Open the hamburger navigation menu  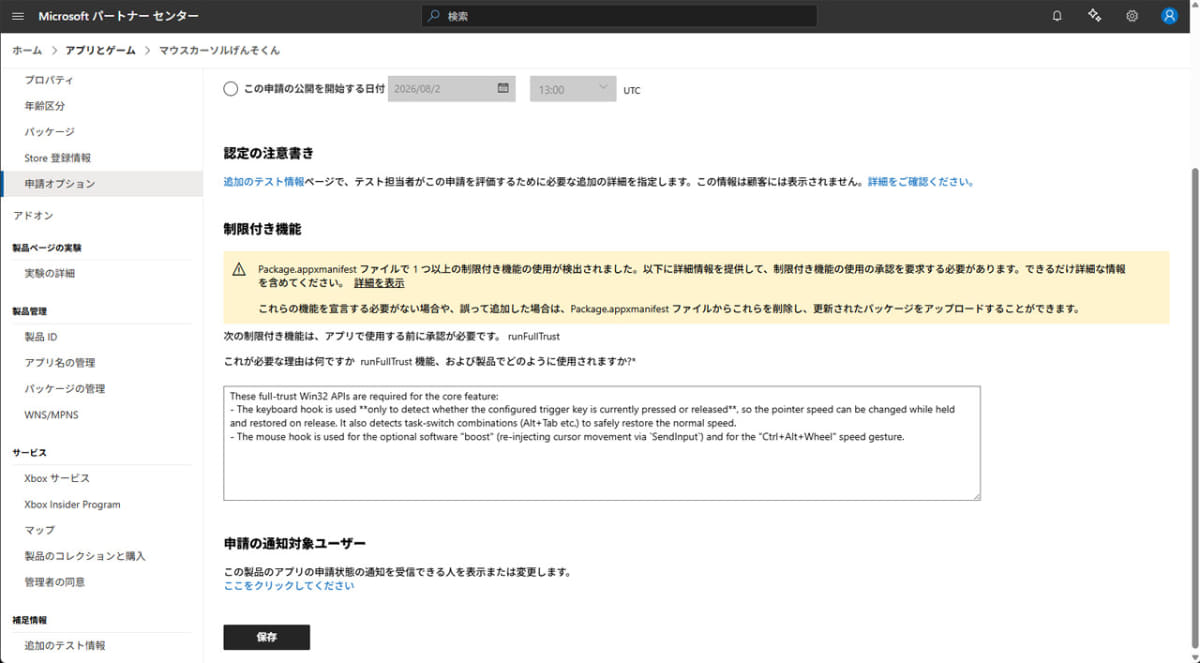pos(17,16)
